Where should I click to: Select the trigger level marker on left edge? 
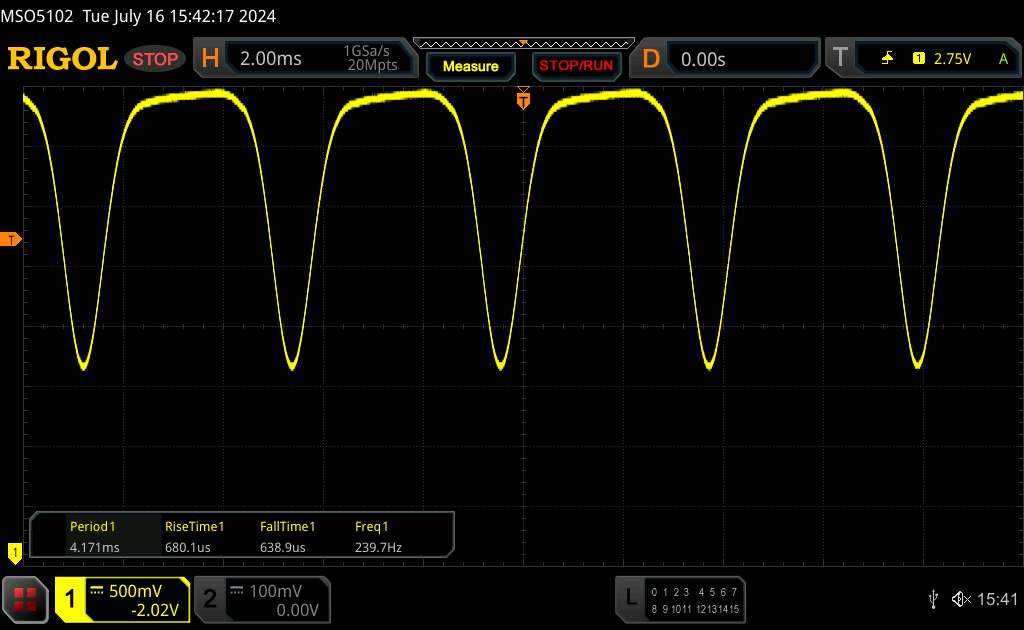point(10,240)
